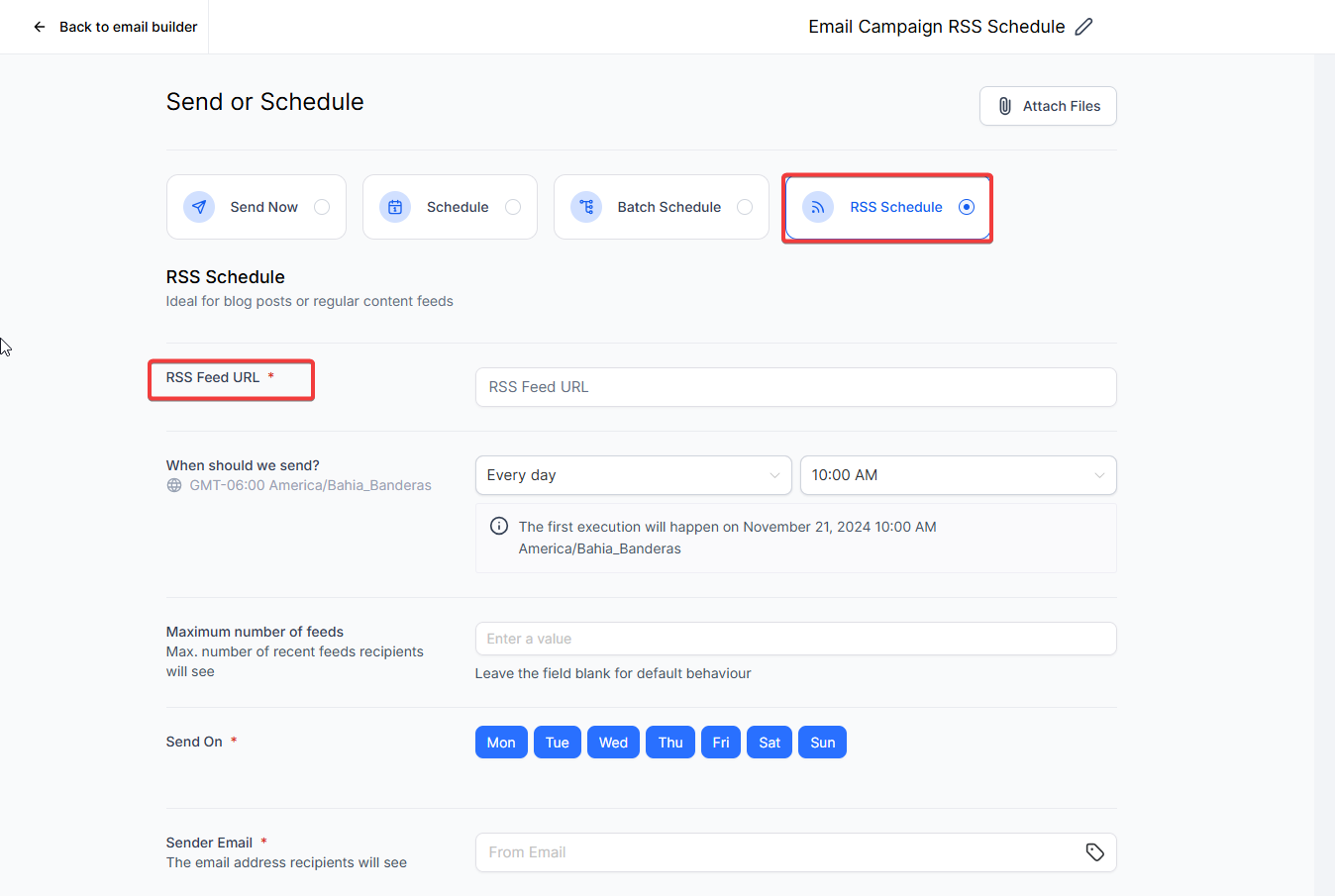Click the Attach Files button
Viewport: 1335px width, 896px height.
tap(1048, 106)
